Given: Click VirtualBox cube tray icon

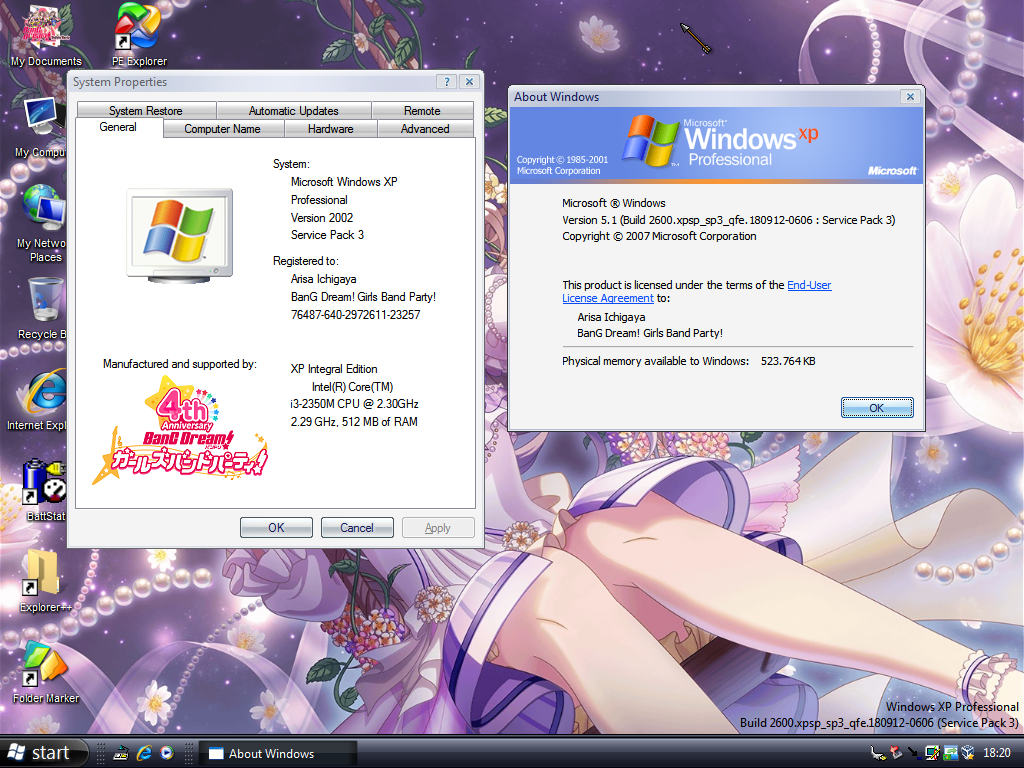Looking at the screenshot, I should pyautogui.click(x=968, y=753).
